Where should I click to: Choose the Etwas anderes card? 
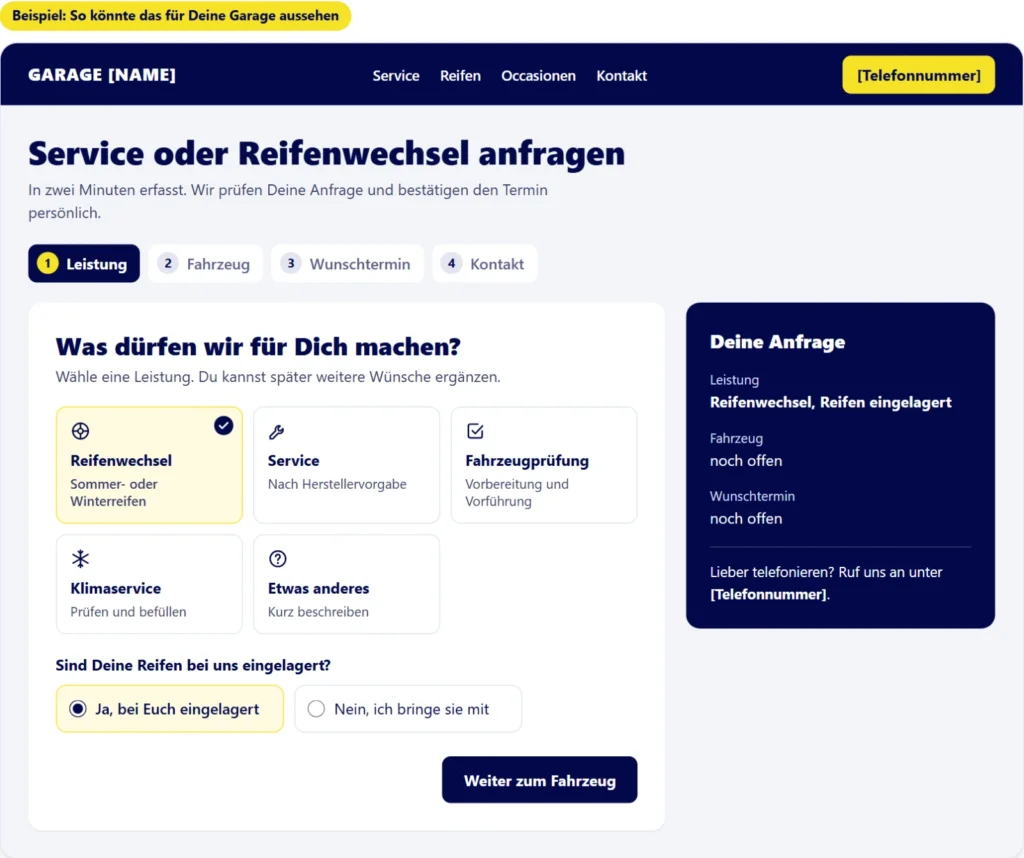[347, 584]
